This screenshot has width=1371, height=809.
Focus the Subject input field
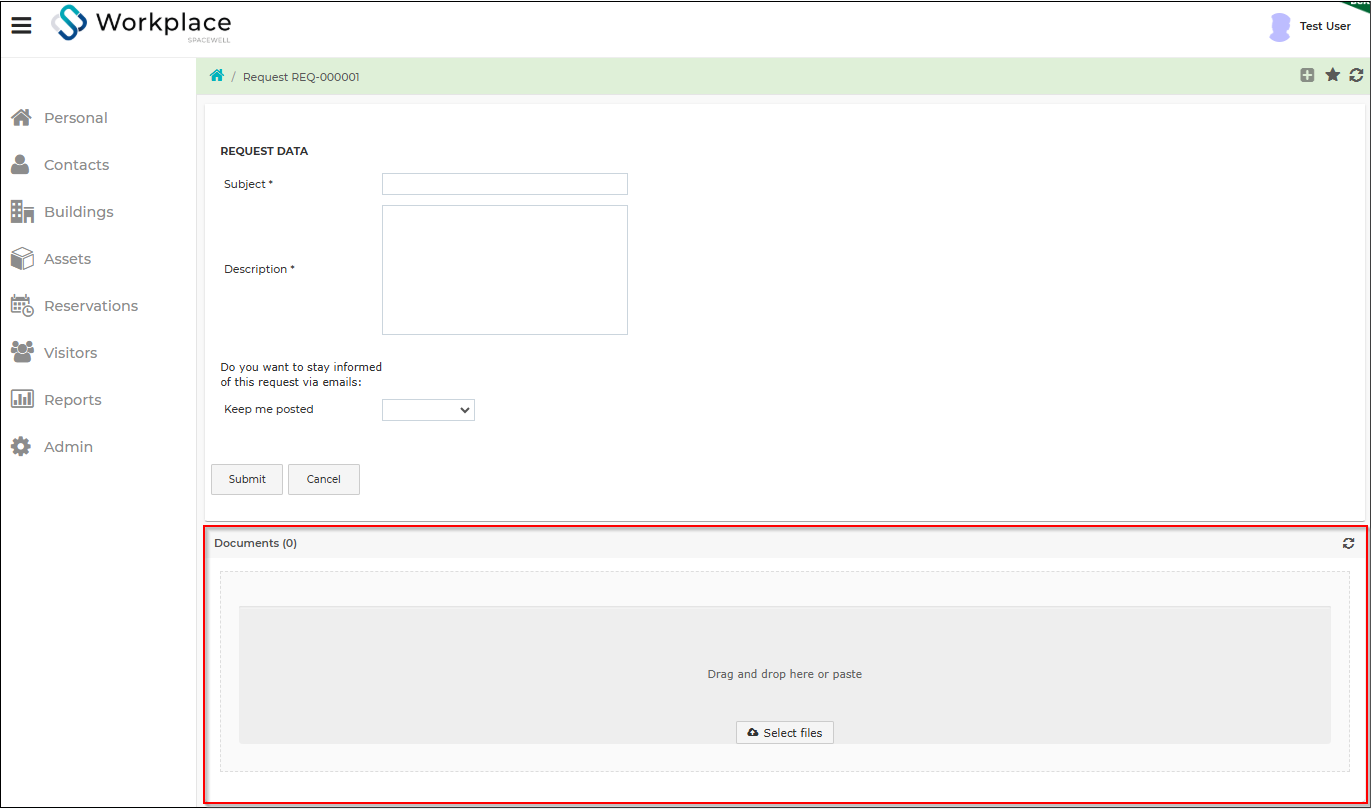[x=505, y=184]
